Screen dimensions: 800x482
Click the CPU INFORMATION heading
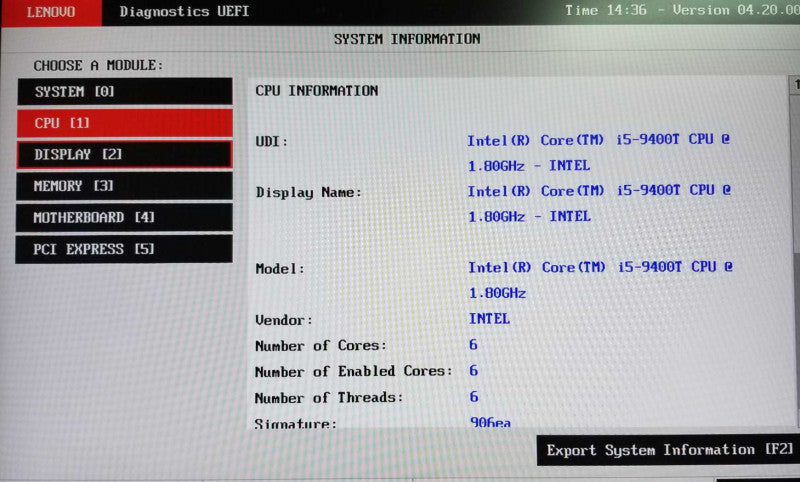tap(317, 91)
